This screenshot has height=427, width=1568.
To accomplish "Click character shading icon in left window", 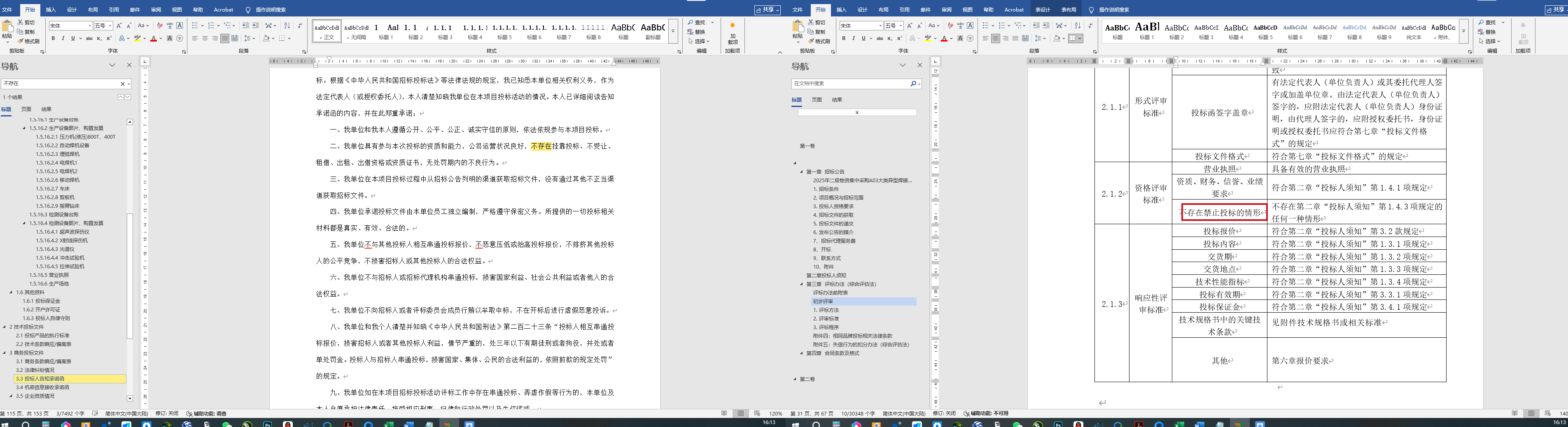I will tap(170, 38).
